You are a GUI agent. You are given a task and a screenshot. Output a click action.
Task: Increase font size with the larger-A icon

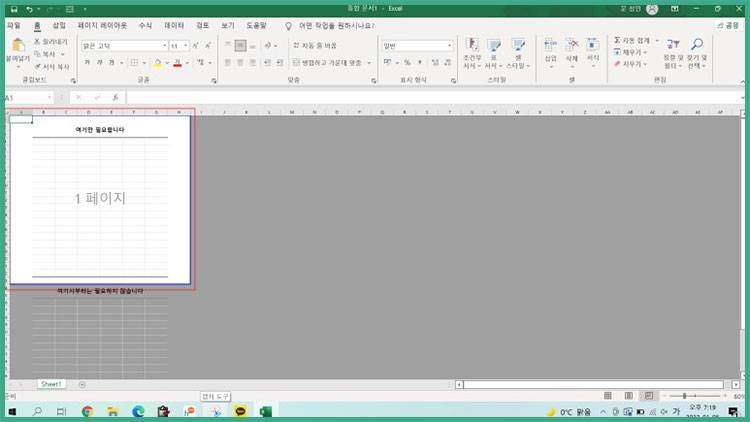[x=195, y=45]
